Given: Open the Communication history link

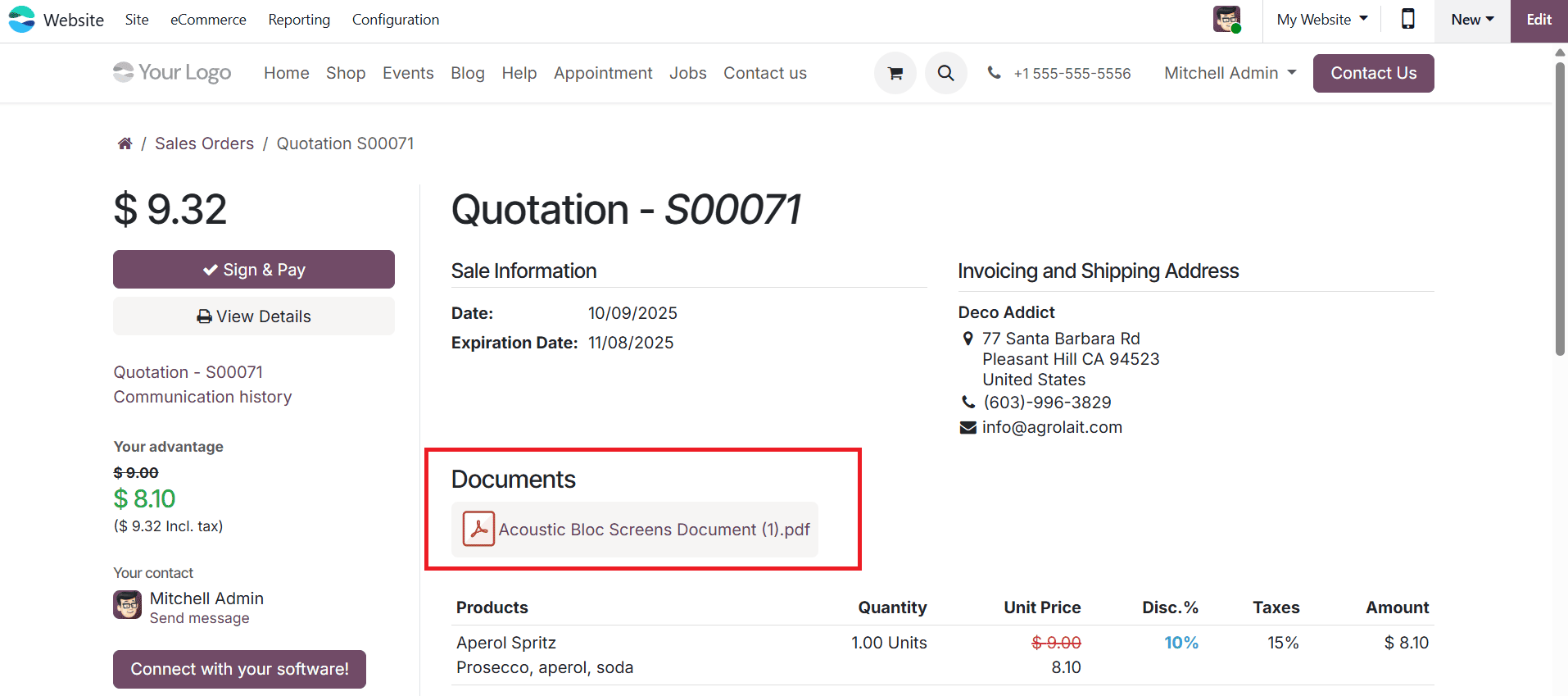Looking at the screenshot, I should [x=202, y=397].
